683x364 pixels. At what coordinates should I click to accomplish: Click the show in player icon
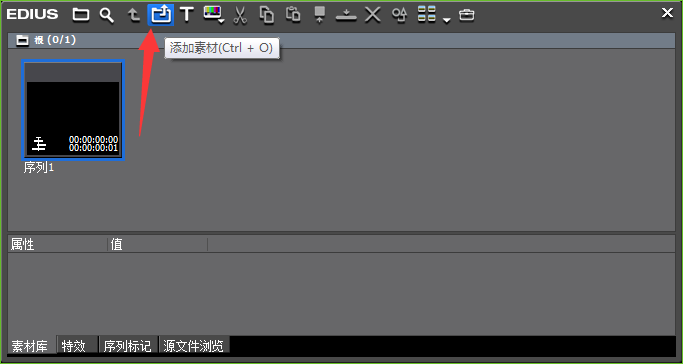coord(320,15)
